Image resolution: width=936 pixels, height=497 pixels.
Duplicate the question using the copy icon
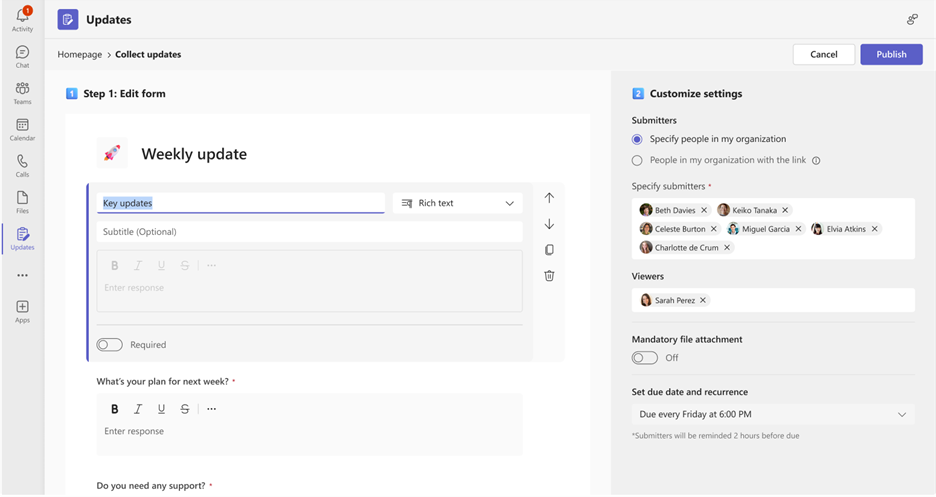point(549,250)
